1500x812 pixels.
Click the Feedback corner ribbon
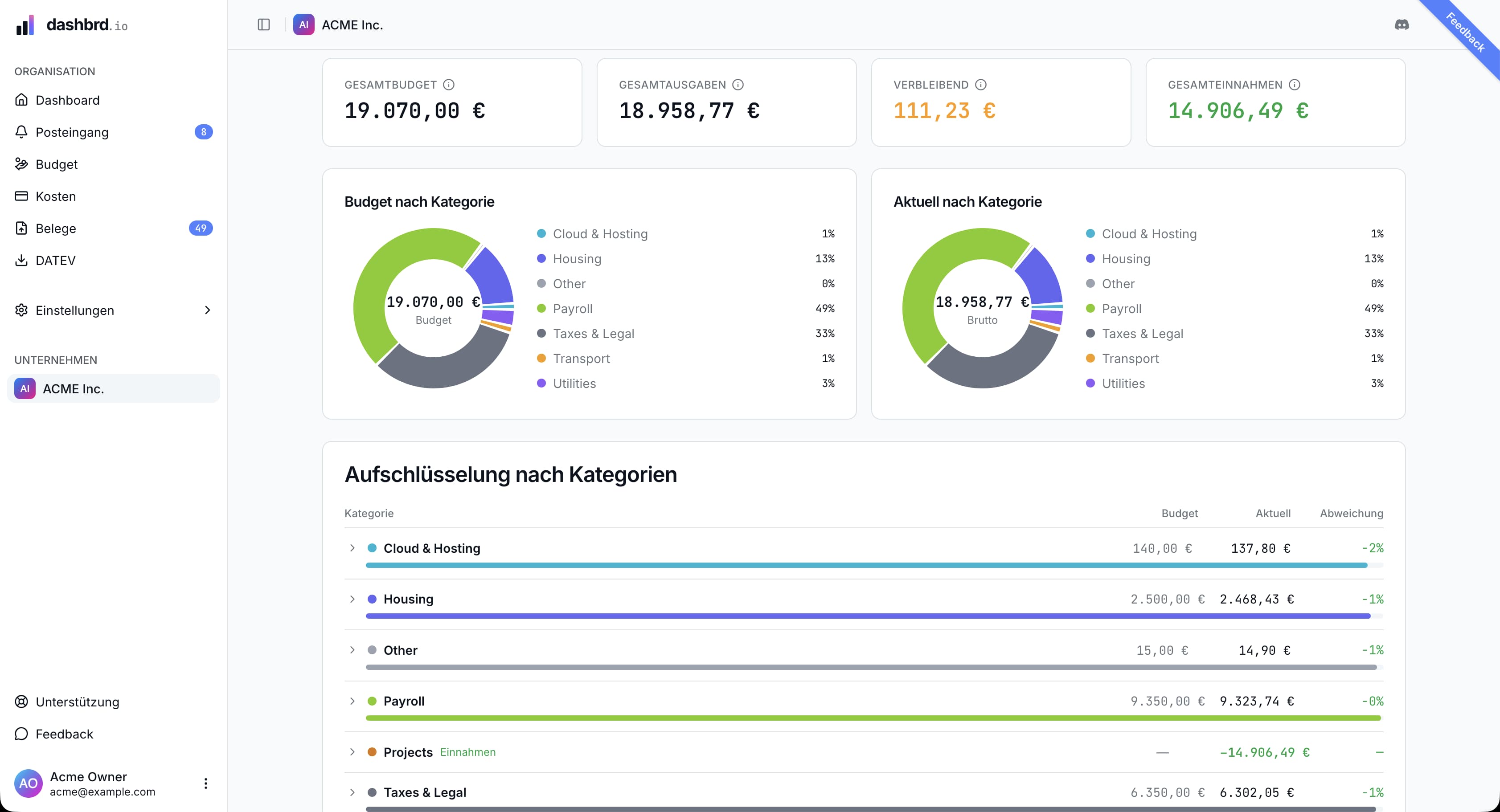coord(1465,33)
